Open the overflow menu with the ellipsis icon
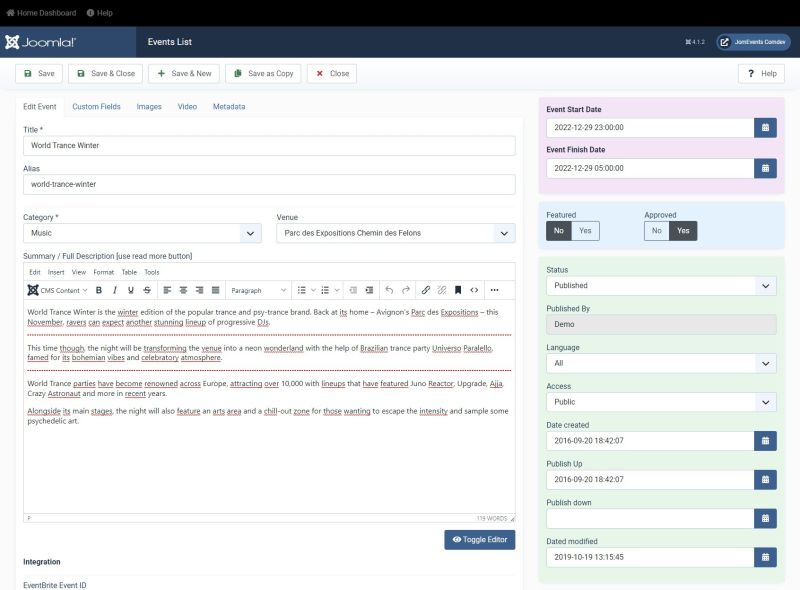This screenshot has height=590, width=800. 492,291
